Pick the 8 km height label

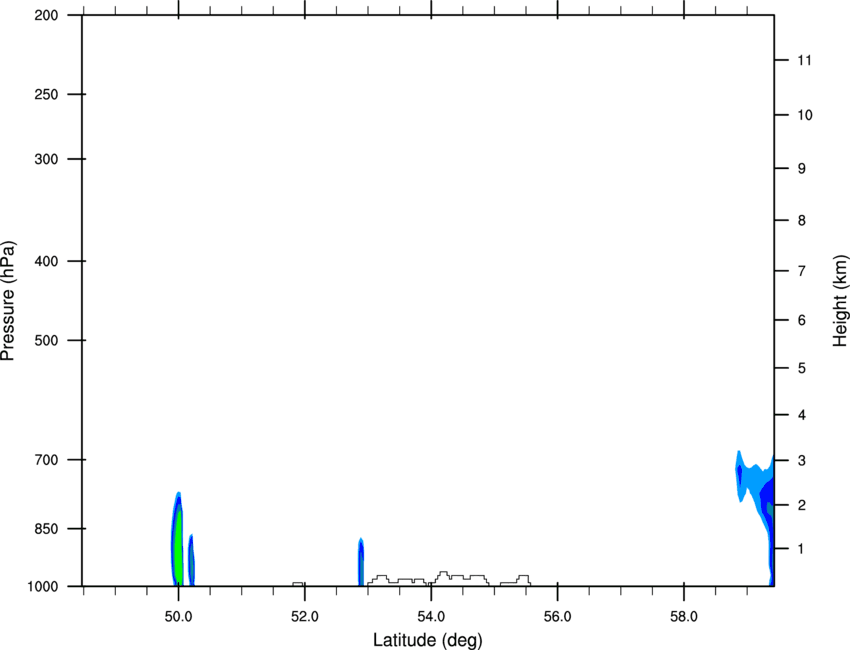coord(802,221)
